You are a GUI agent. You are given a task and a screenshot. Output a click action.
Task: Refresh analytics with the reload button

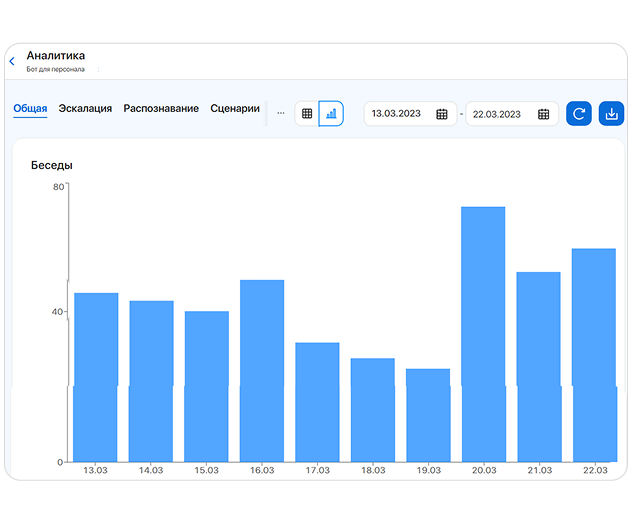click(579, 114)
